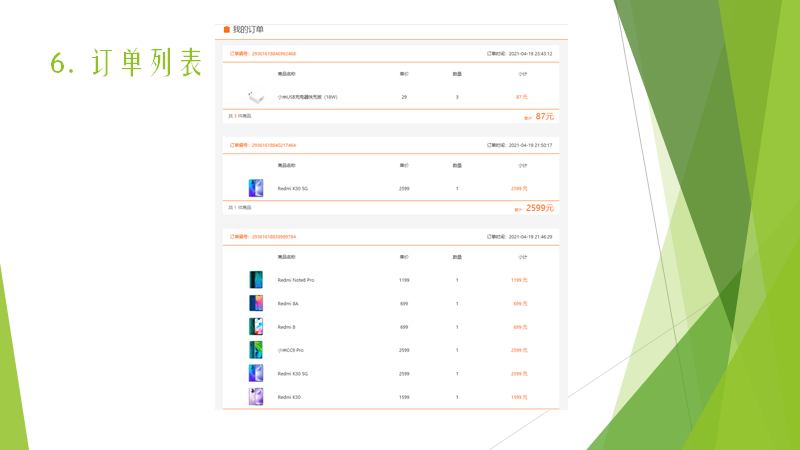Click the 87元 order total
The image size is (800, 450).
pos(544,117)
